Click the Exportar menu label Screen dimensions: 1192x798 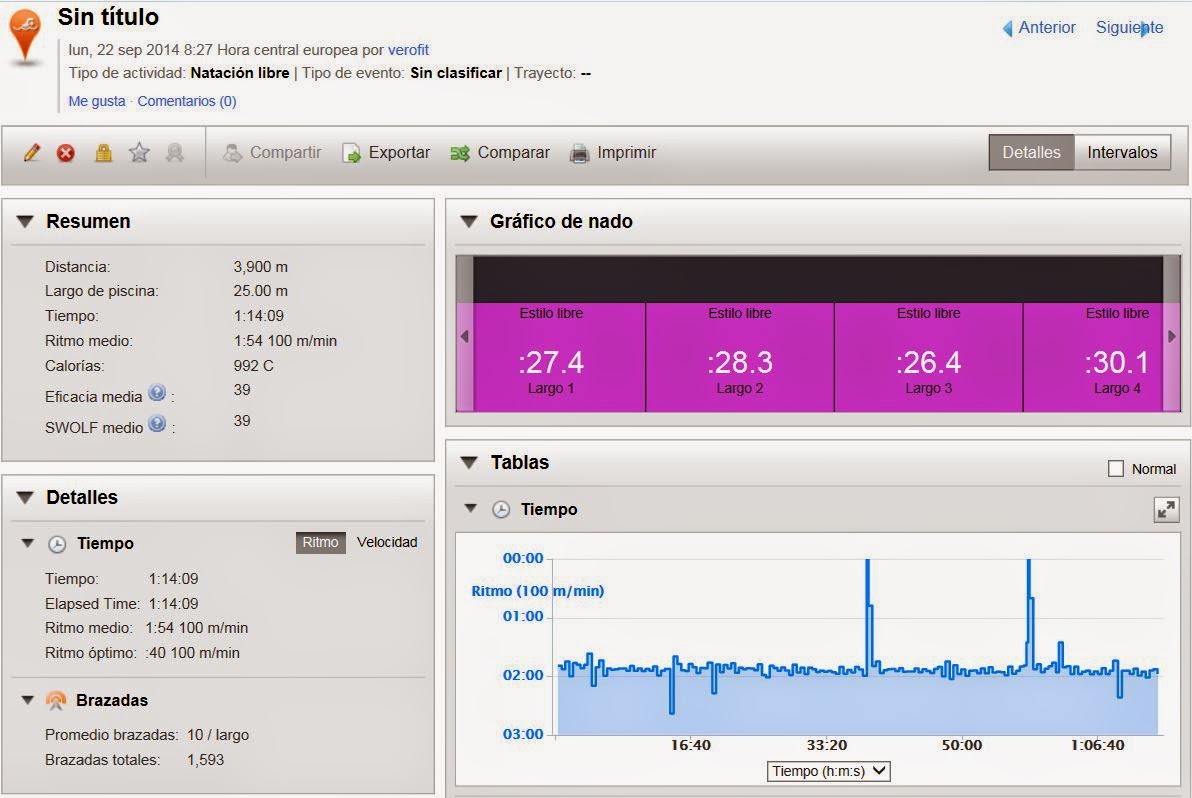pos(399,153)
